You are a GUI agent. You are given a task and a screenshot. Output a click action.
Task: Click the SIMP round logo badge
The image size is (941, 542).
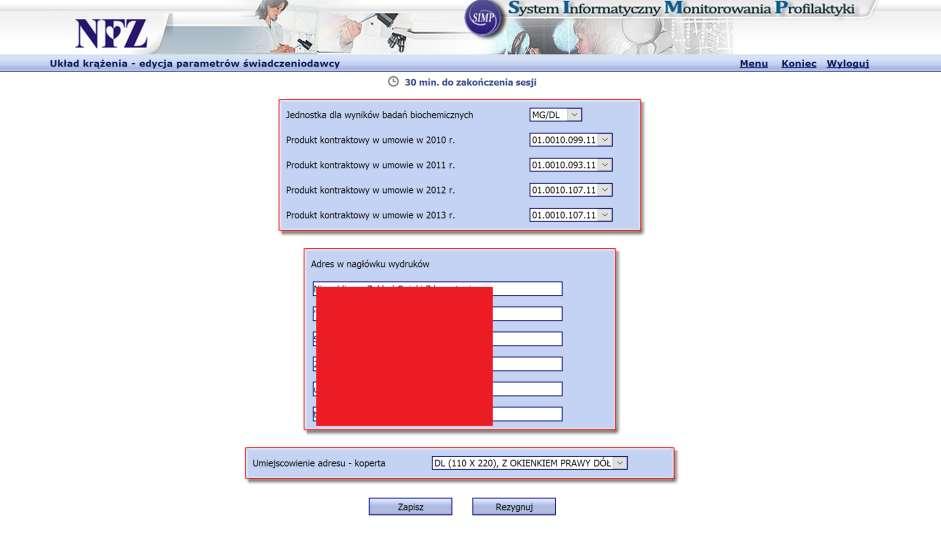(x=484, y=19)
